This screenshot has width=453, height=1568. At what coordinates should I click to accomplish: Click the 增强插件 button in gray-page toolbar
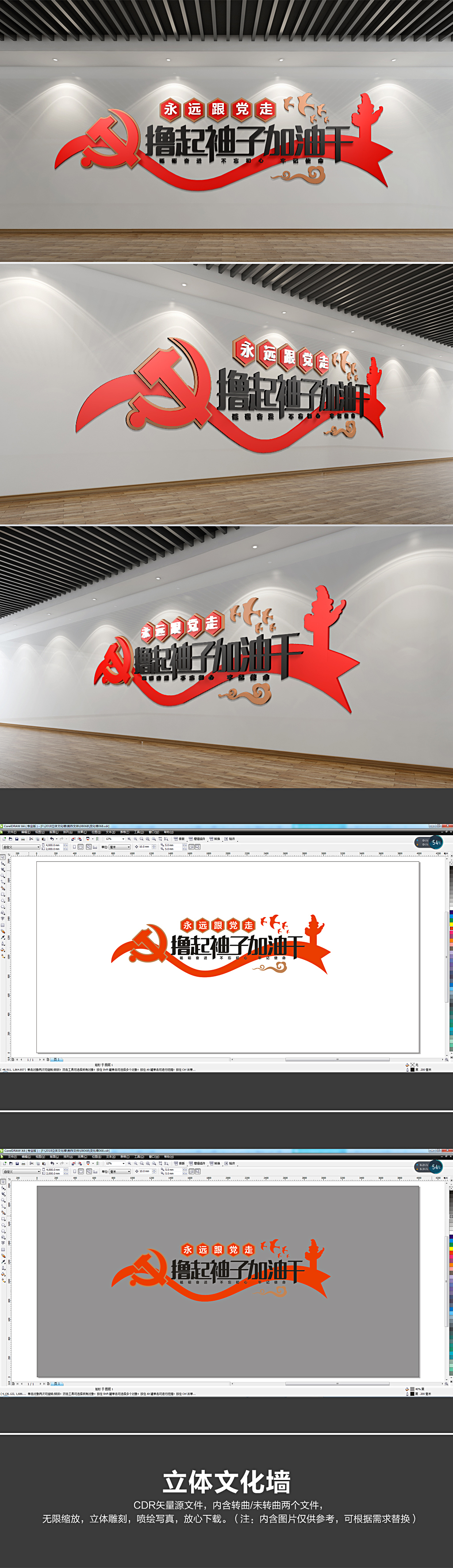(x=198, y=1163)
